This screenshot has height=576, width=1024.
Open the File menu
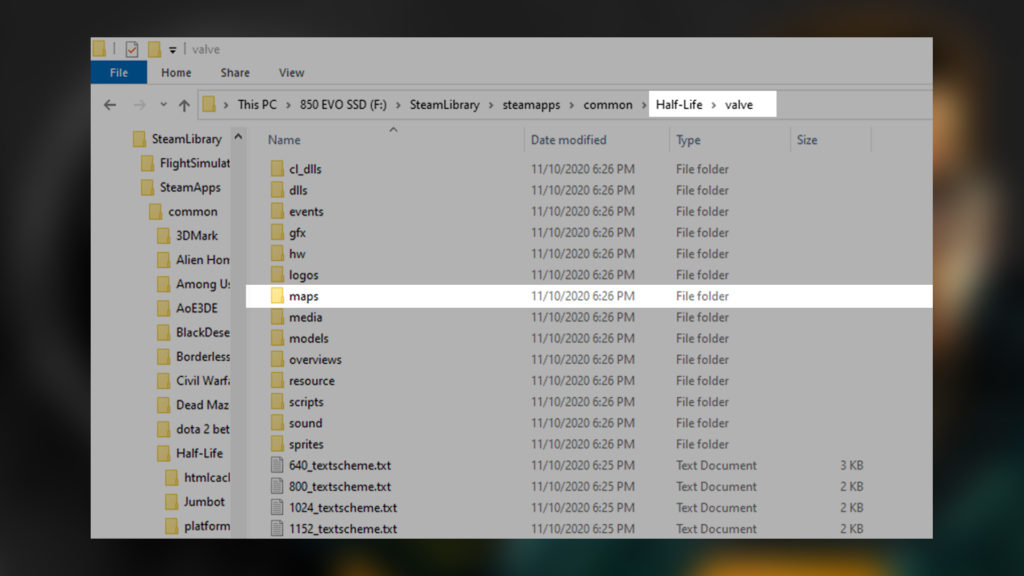(119, 72)
